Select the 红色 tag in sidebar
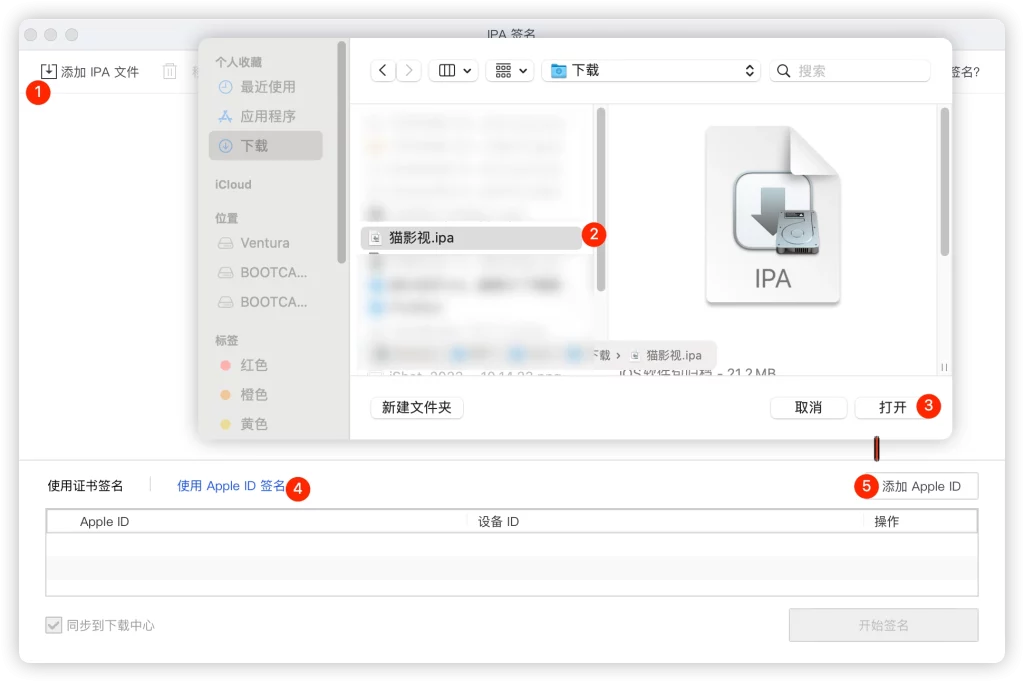Screen dimensions: 1024x682 250,365
